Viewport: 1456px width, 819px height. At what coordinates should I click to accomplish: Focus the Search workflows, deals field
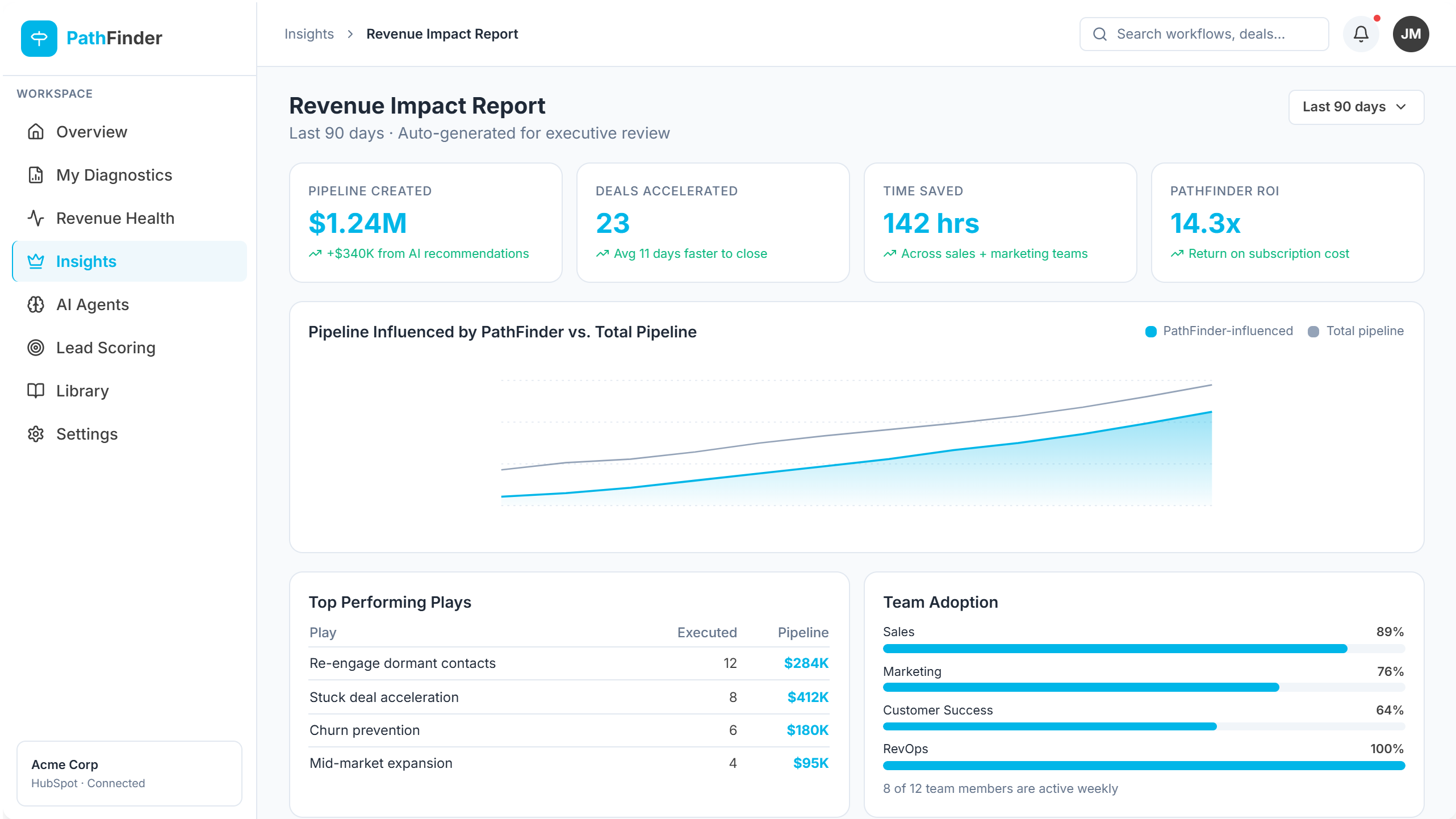(1204, 34)
